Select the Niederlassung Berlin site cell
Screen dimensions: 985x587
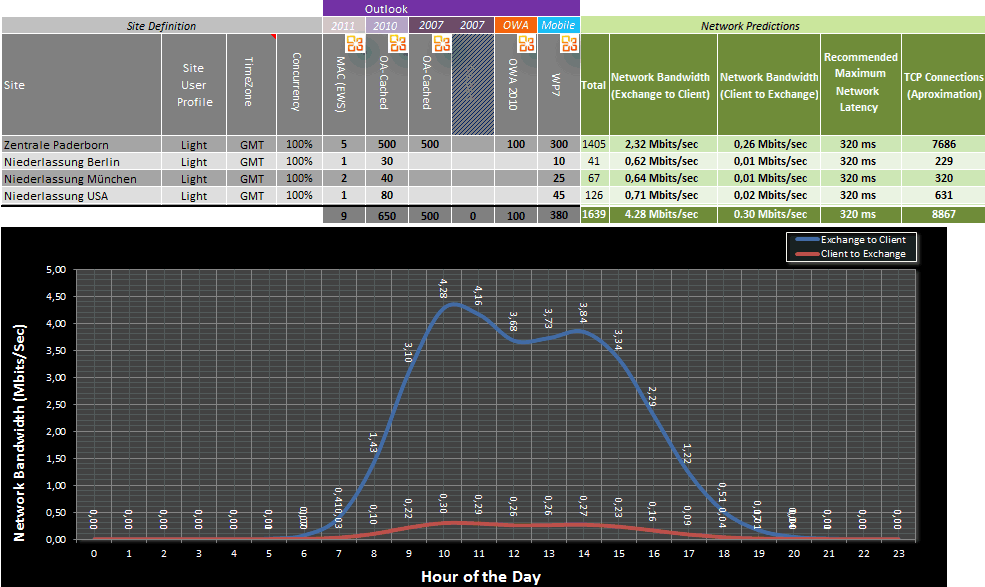tap(81, 161)
